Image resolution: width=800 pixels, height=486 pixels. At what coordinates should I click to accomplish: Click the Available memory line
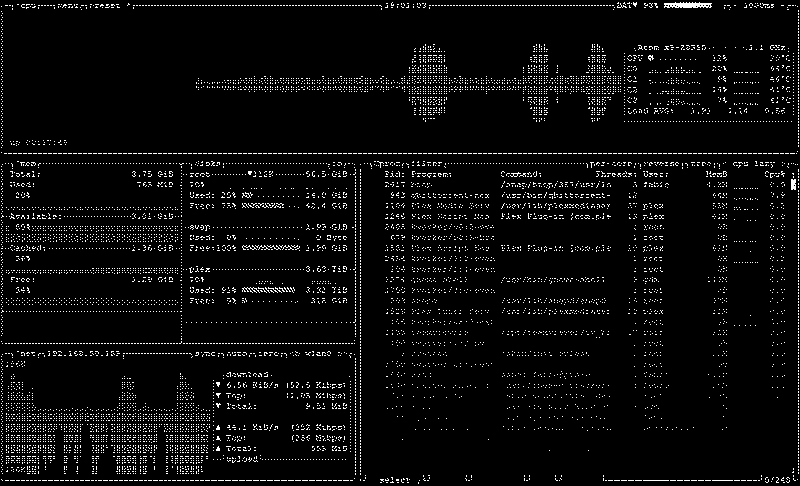pos(92,216)
